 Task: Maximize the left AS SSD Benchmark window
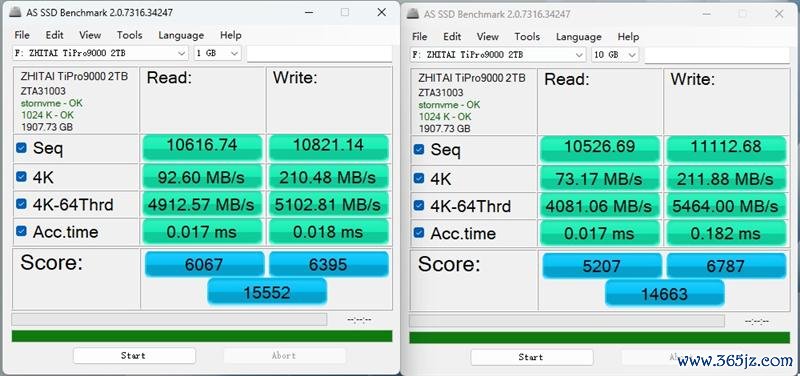345,12
